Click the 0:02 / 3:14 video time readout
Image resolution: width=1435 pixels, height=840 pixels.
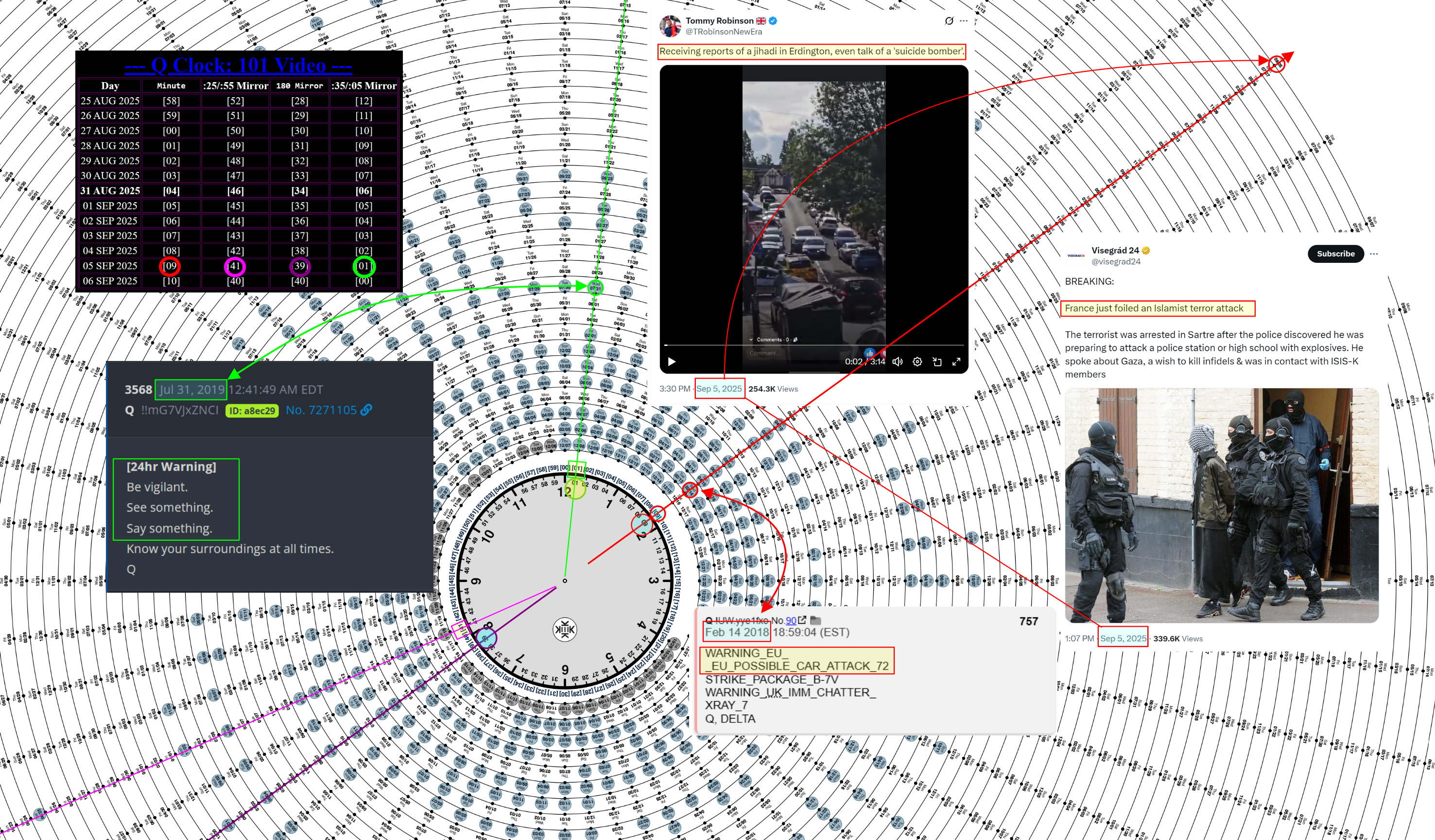coord(865,361)
